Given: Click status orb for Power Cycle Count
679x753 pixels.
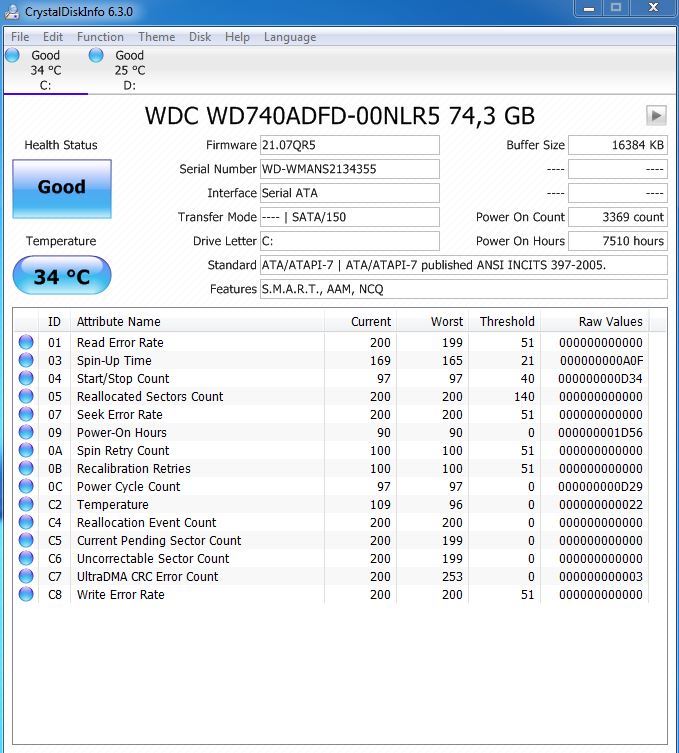Looking at the screenshot, I should [26, 486].
